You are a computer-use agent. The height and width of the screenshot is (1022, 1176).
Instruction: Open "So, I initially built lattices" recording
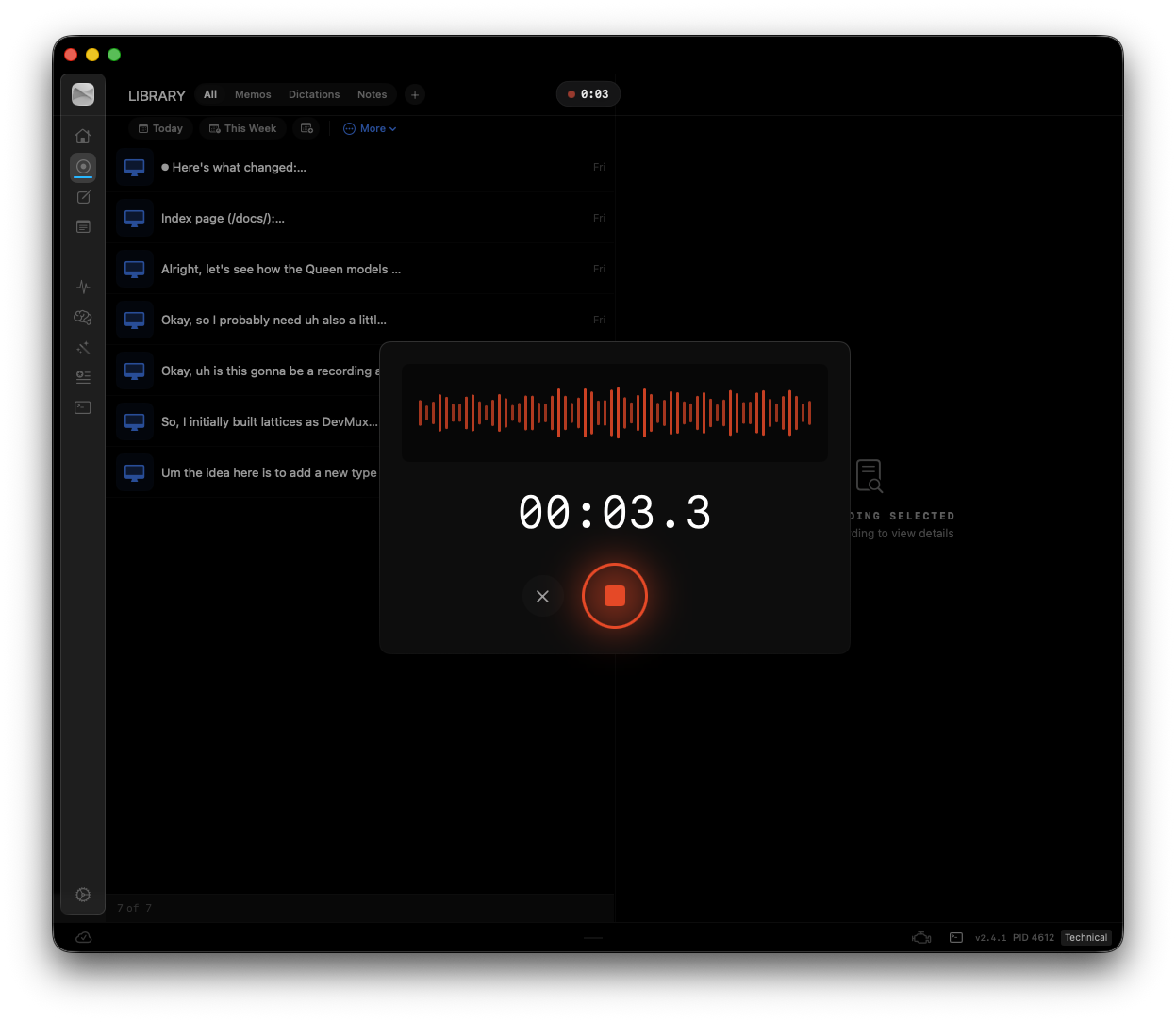(243, 421)
